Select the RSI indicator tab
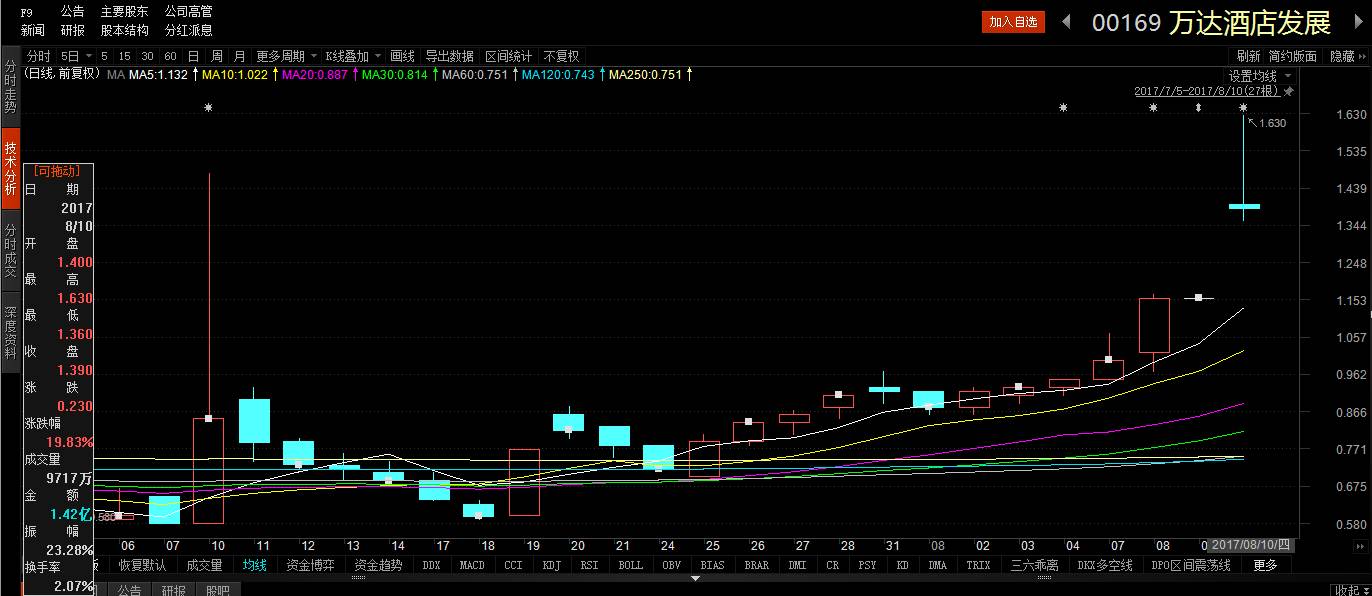1372x596 pixels. [x=589, y=565]
